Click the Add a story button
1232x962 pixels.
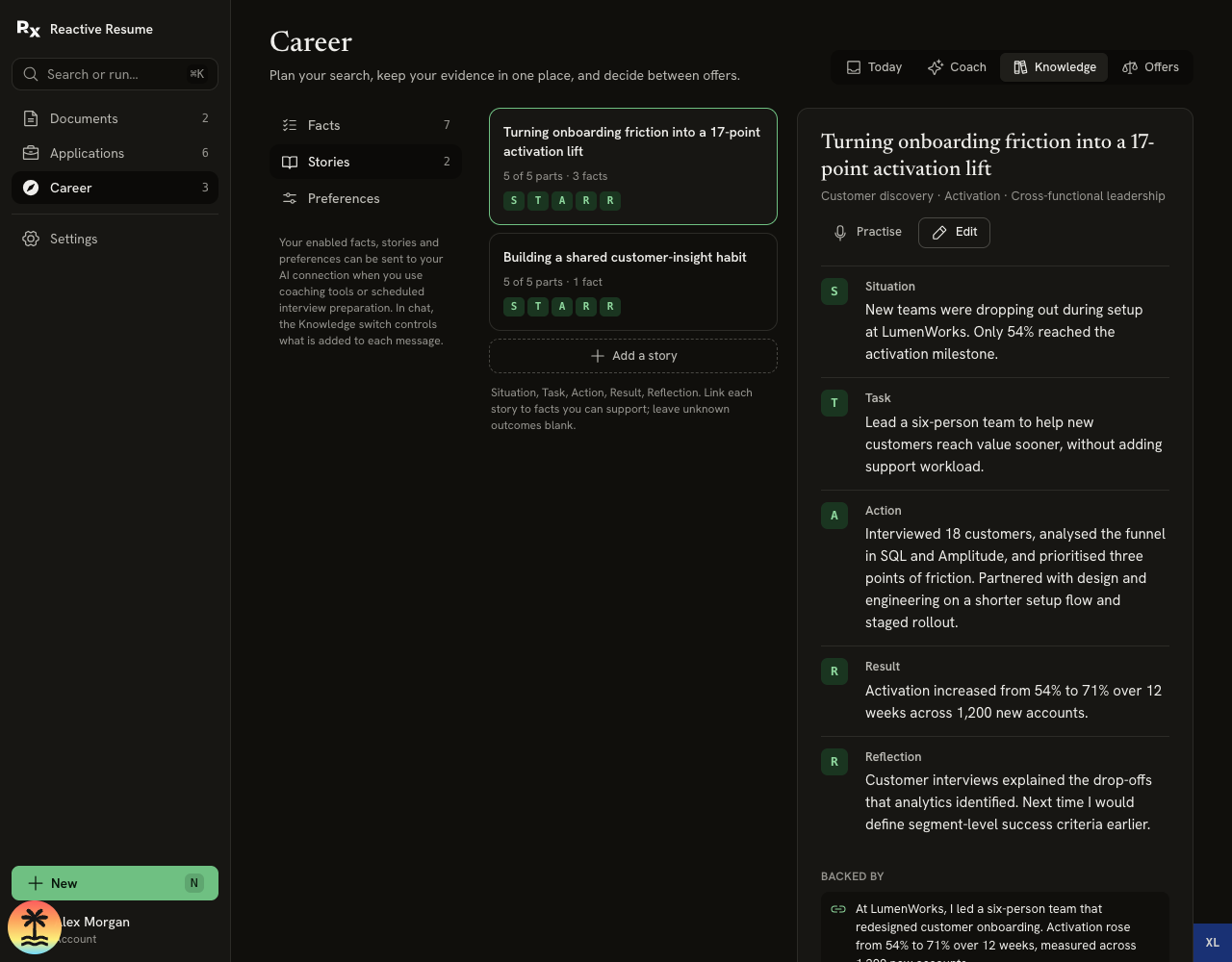pos(633,356)
